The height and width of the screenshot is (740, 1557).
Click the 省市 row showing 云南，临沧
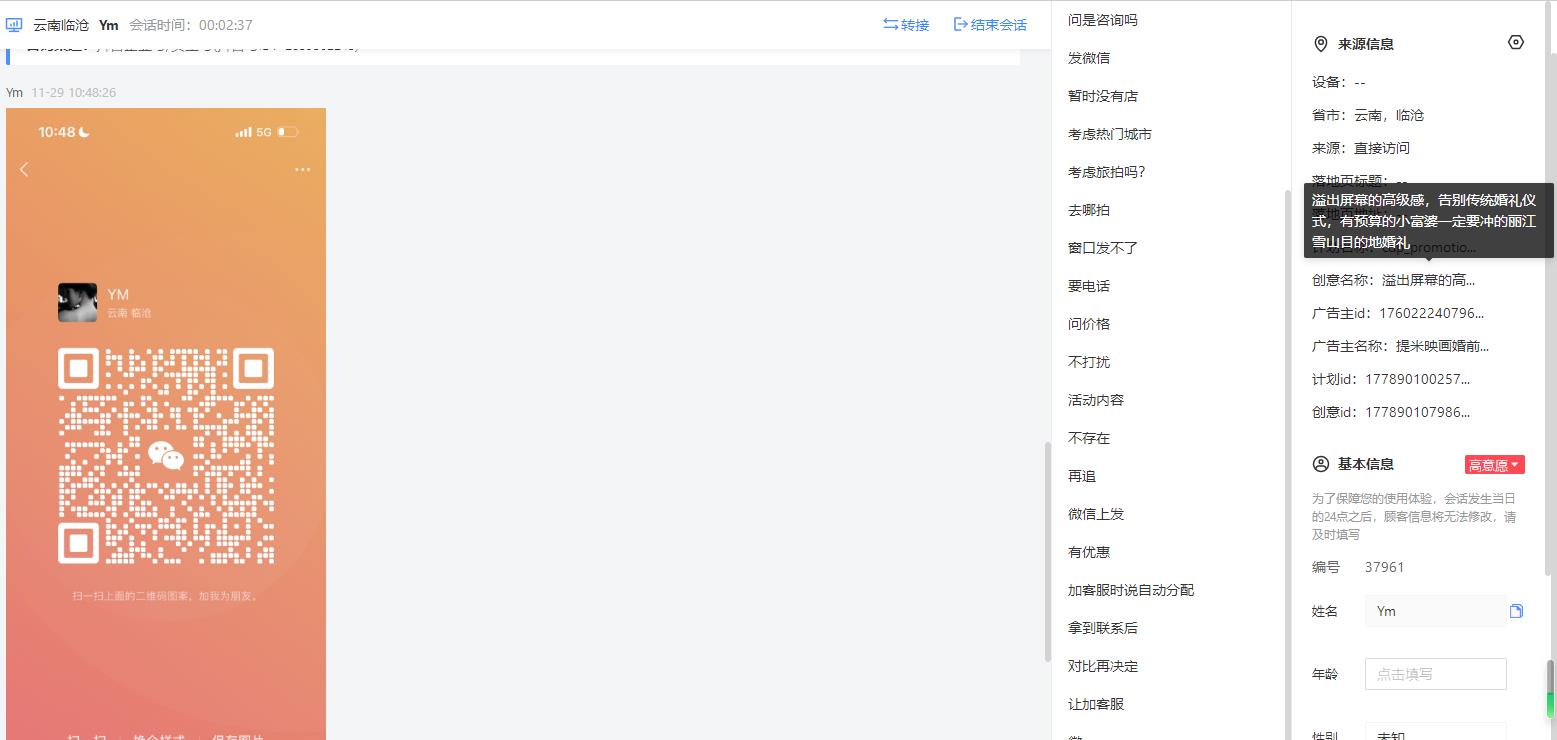1368,115
